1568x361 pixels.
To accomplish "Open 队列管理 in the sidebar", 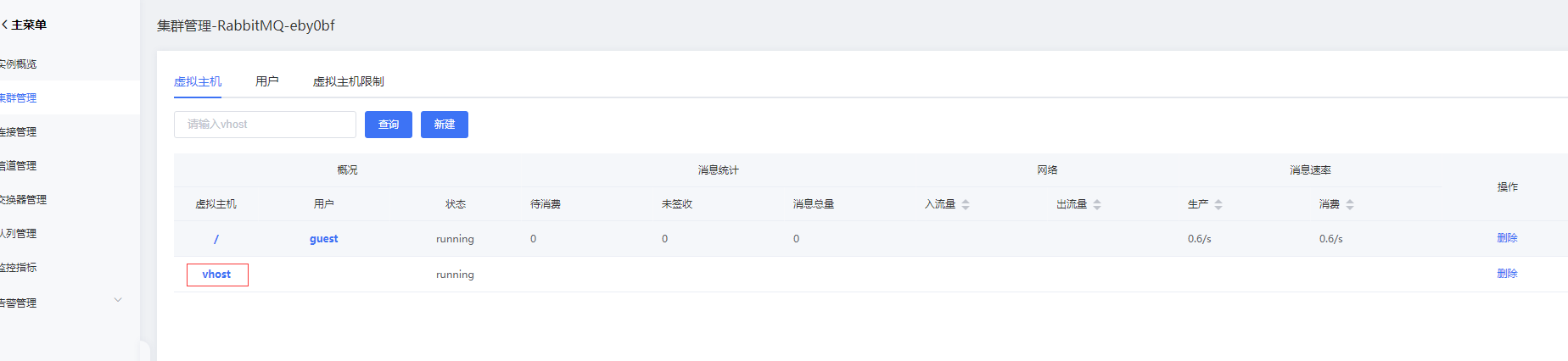I will click(x=19, y=234).
